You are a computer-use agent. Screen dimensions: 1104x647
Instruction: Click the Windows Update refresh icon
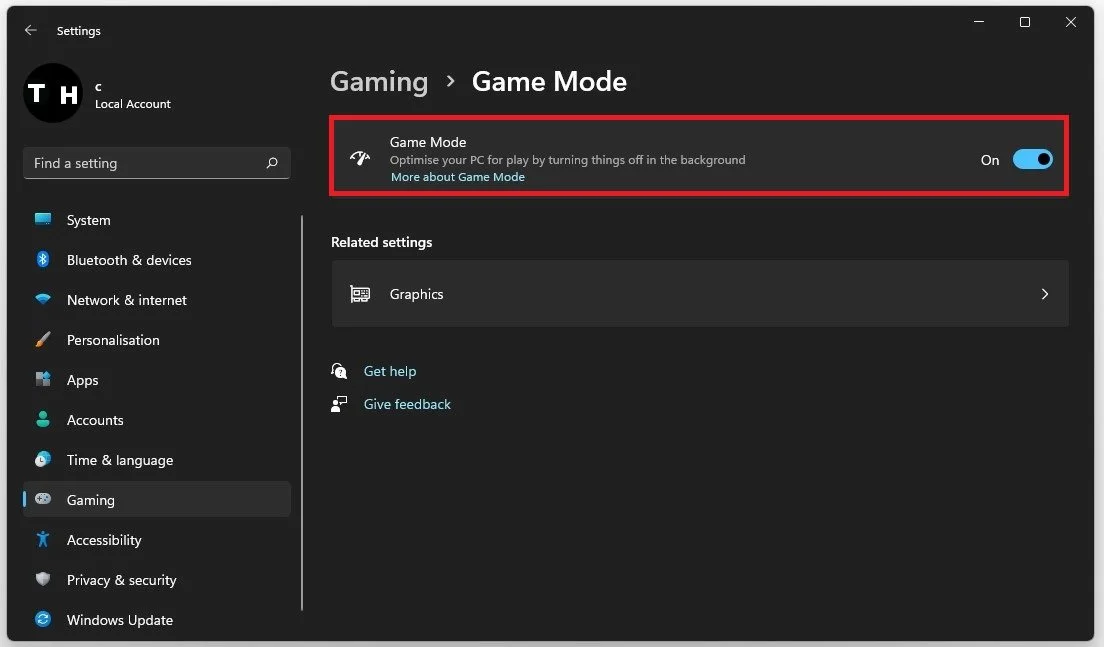[x=43, y=620]
